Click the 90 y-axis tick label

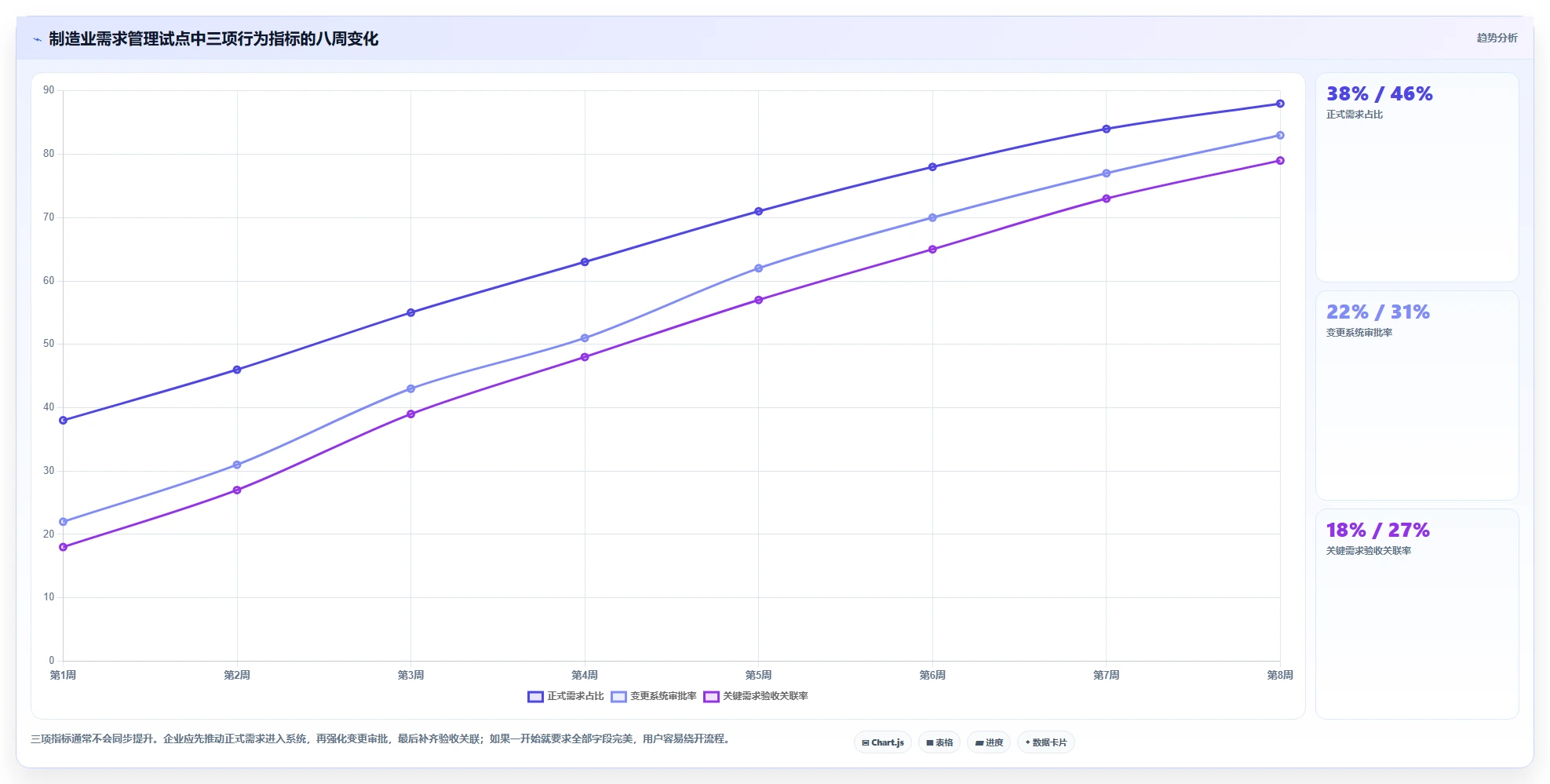(x=49, y=90)
